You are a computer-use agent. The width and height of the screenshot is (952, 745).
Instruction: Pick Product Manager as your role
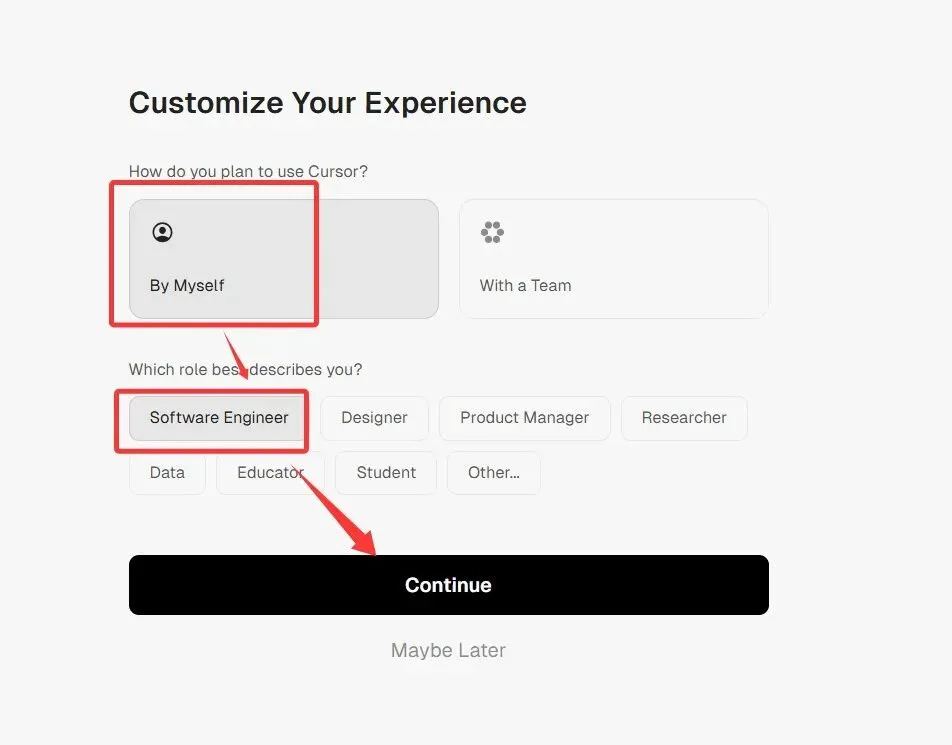524,418
